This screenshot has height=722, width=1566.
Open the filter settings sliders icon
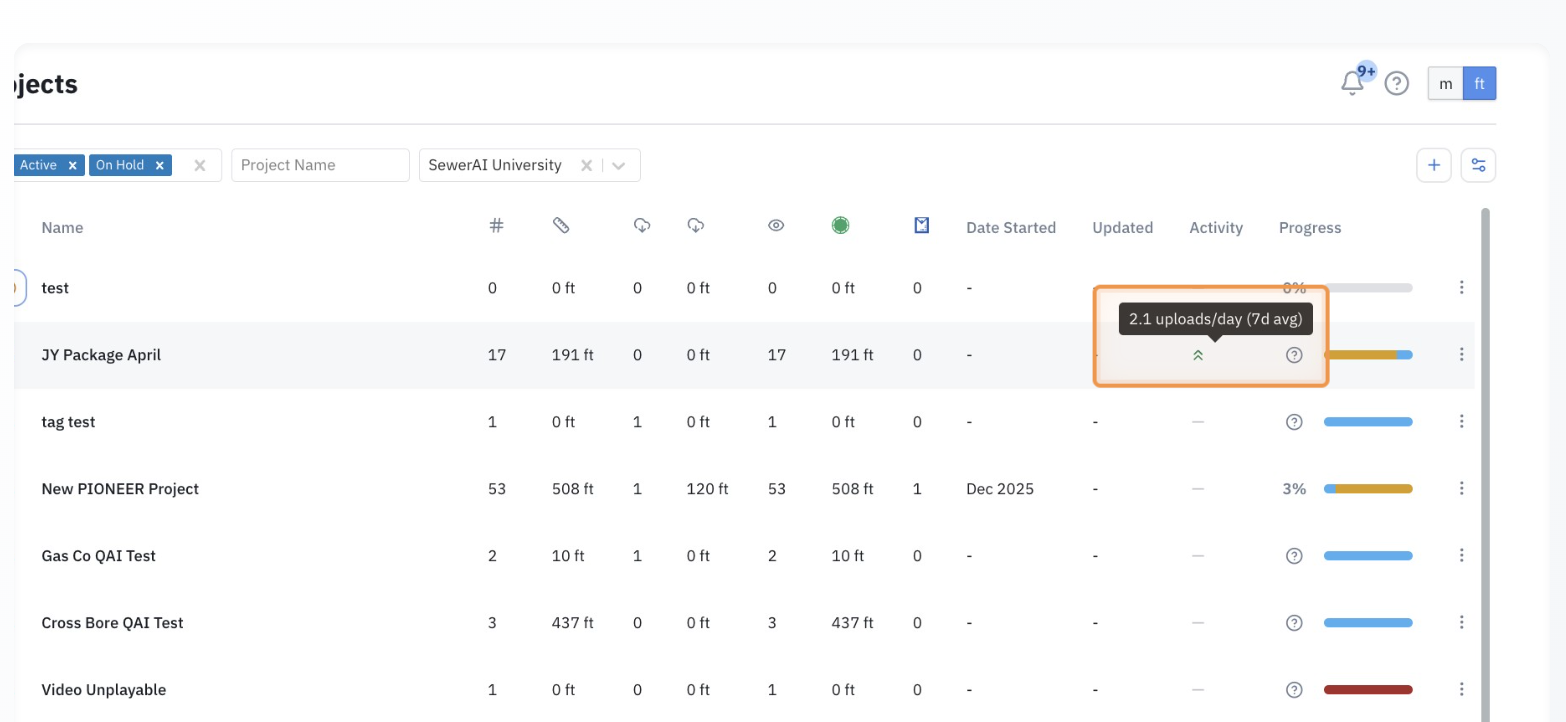(x=1478, y=165)
